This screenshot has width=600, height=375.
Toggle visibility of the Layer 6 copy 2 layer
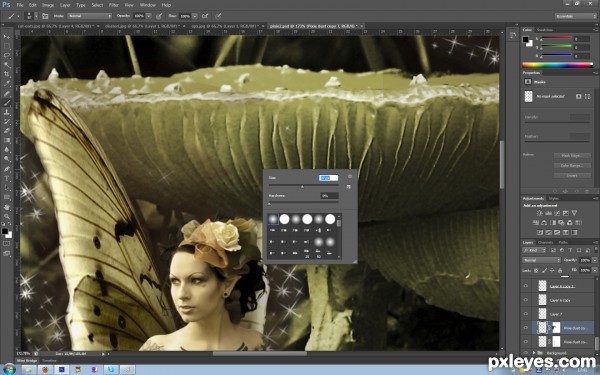pyautogui.click(x=526, y=286)
